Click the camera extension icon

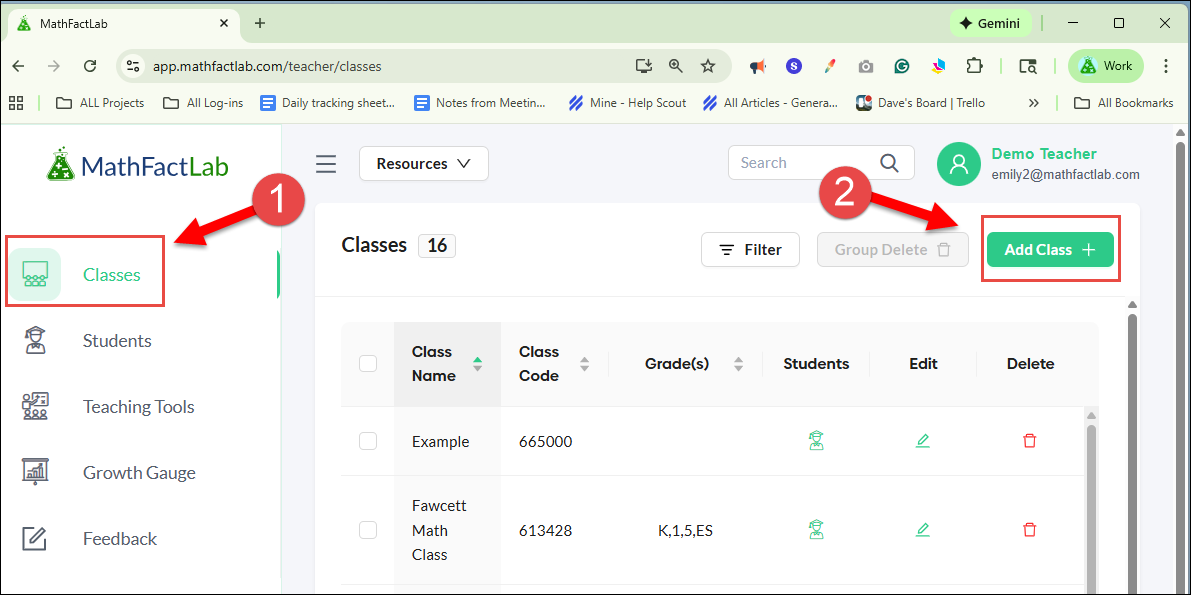pos(866,66)
